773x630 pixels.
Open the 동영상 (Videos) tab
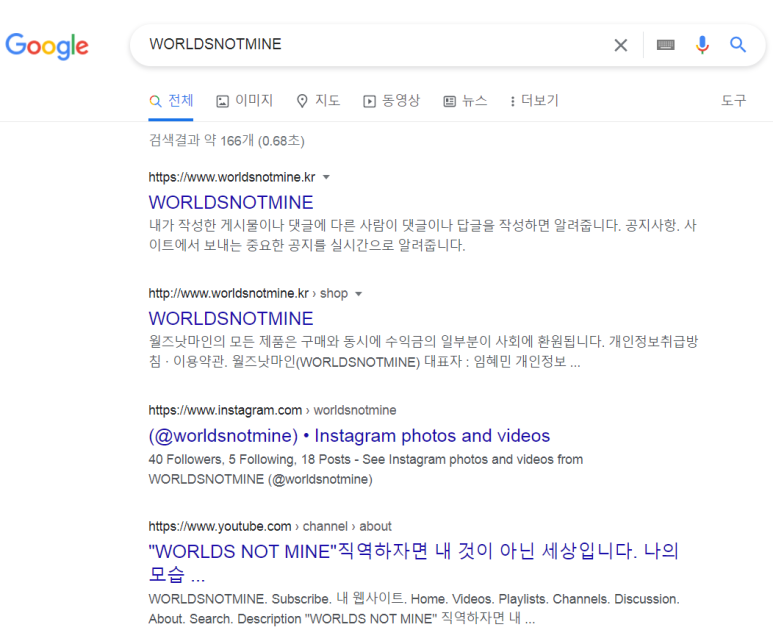point(391,101)
